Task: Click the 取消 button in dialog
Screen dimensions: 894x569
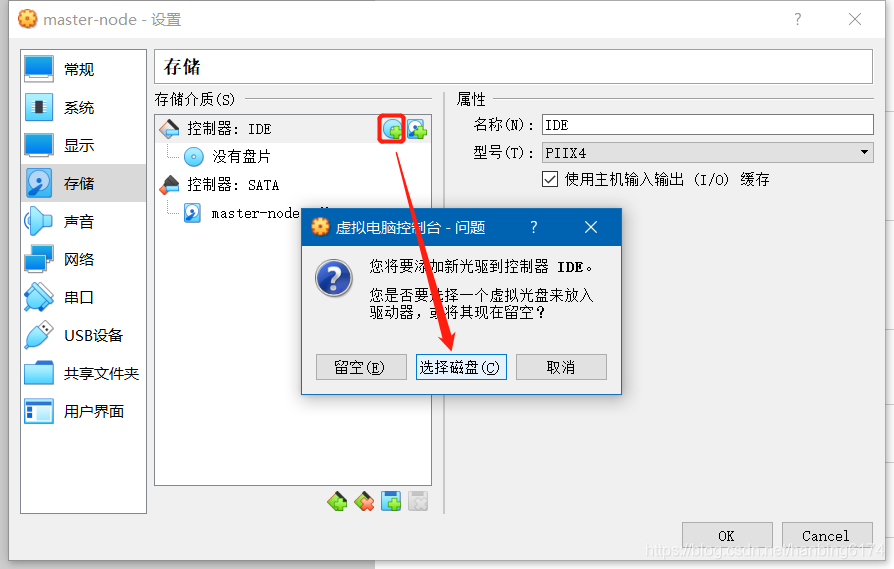Action: (561, 367)
